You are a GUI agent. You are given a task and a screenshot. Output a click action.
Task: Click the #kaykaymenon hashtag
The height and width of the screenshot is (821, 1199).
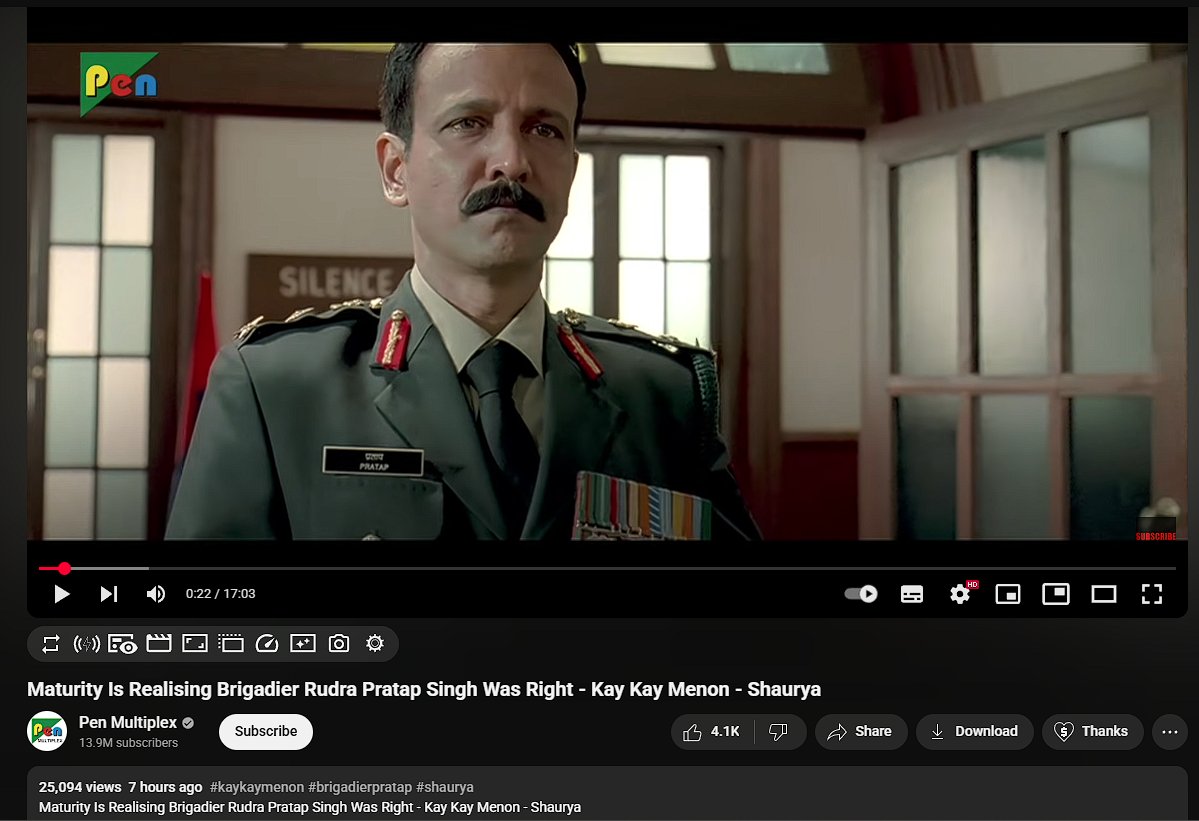pos(257,787)
